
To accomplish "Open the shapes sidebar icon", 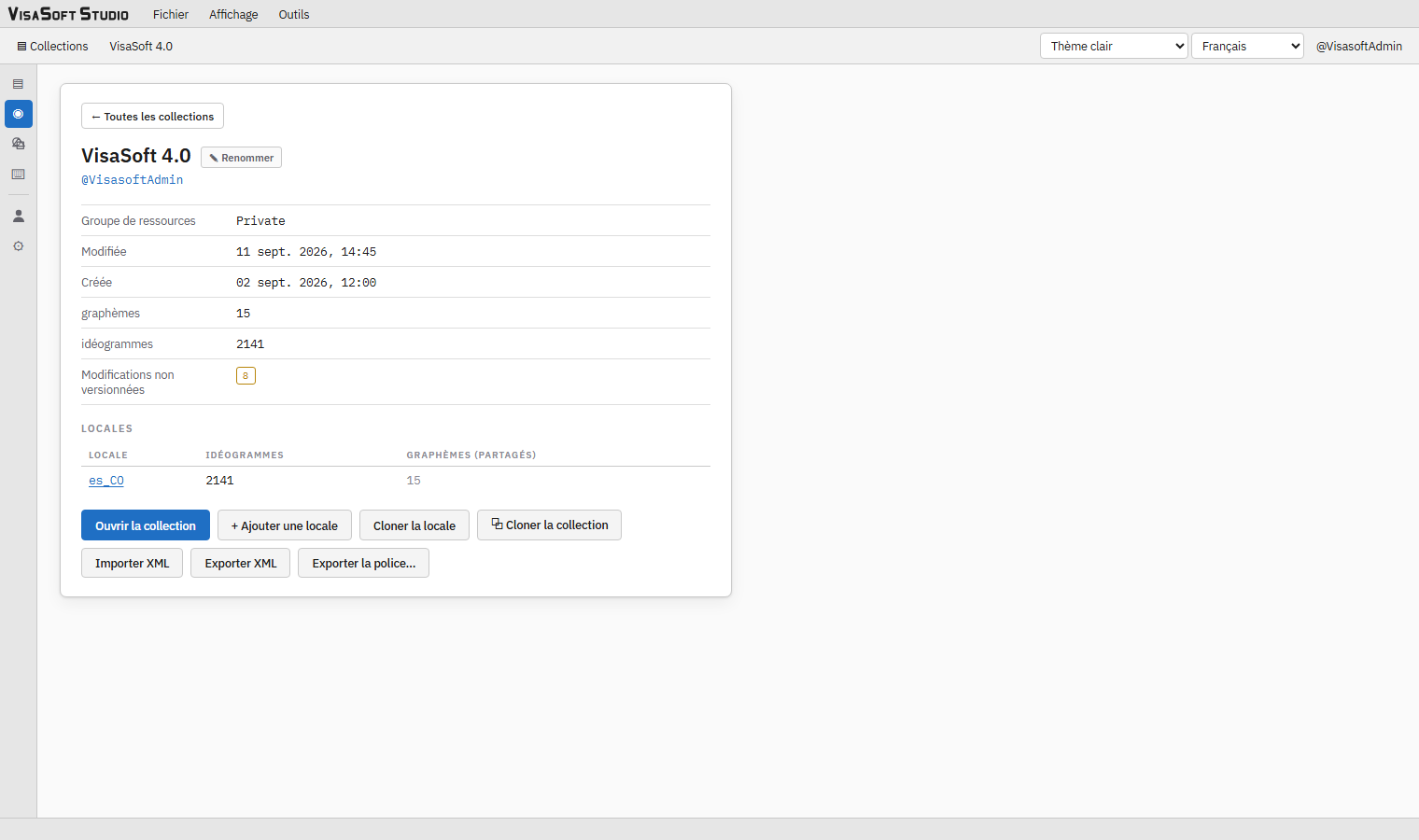I will [x=18, y=144].
